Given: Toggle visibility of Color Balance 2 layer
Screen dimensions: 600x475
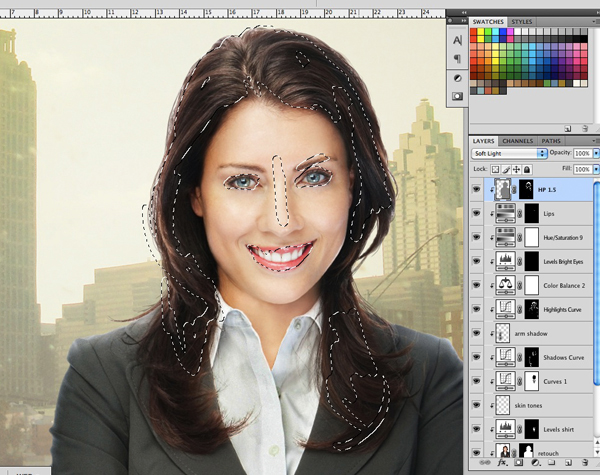Looking at the screenshot, I should click(x=475, y=285).
